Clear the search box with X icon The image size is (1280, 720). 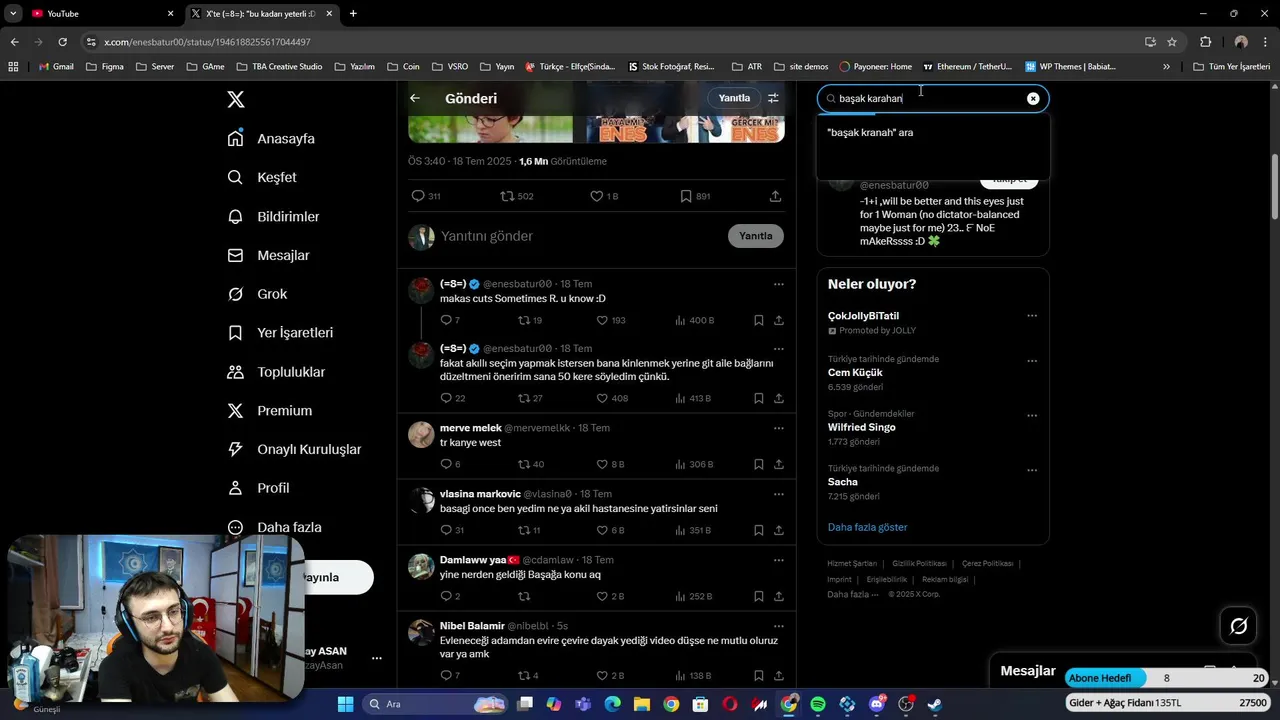[1033, 98]
